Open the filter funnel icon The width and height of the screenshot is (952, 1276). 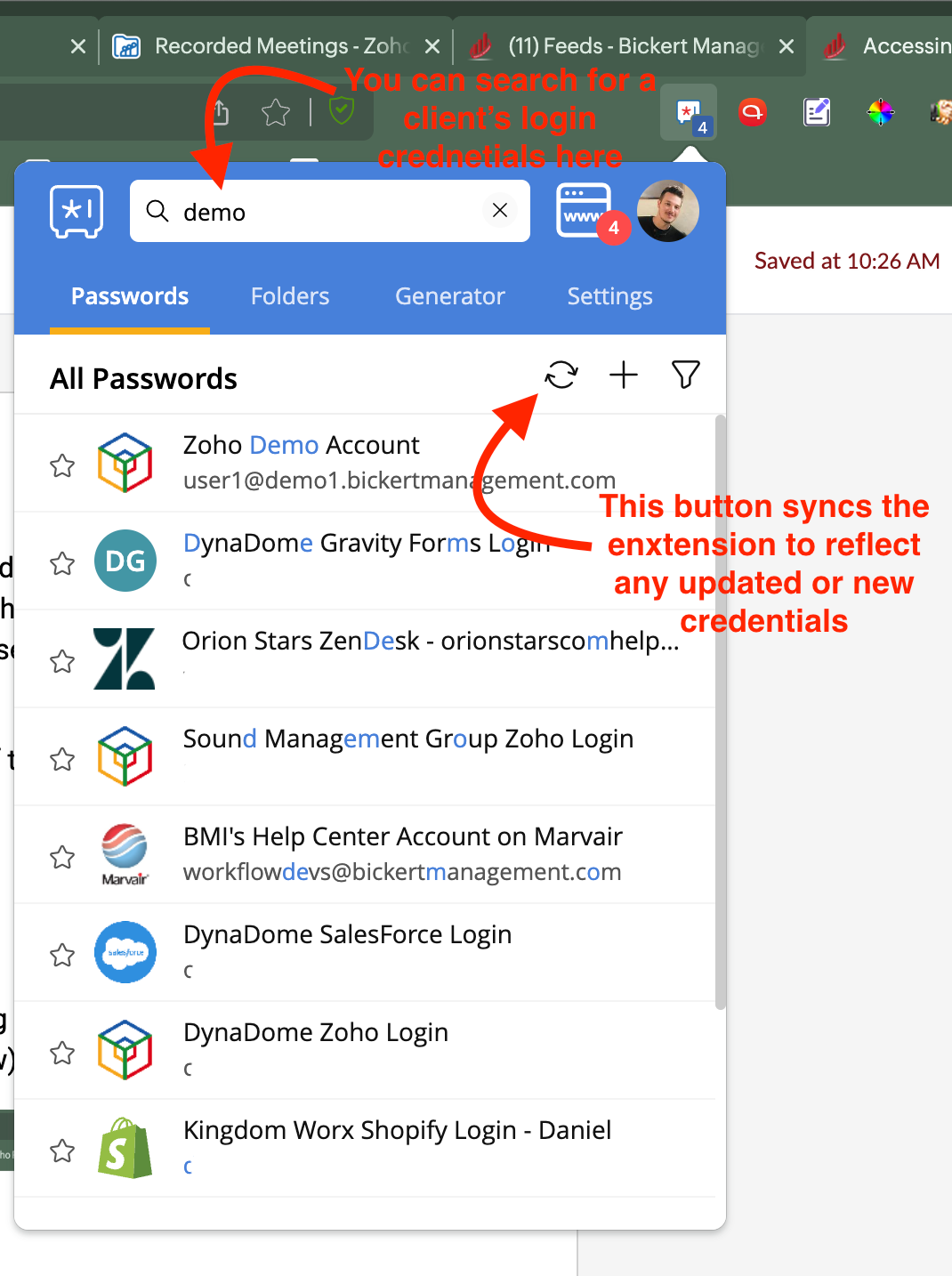(685, 376)
